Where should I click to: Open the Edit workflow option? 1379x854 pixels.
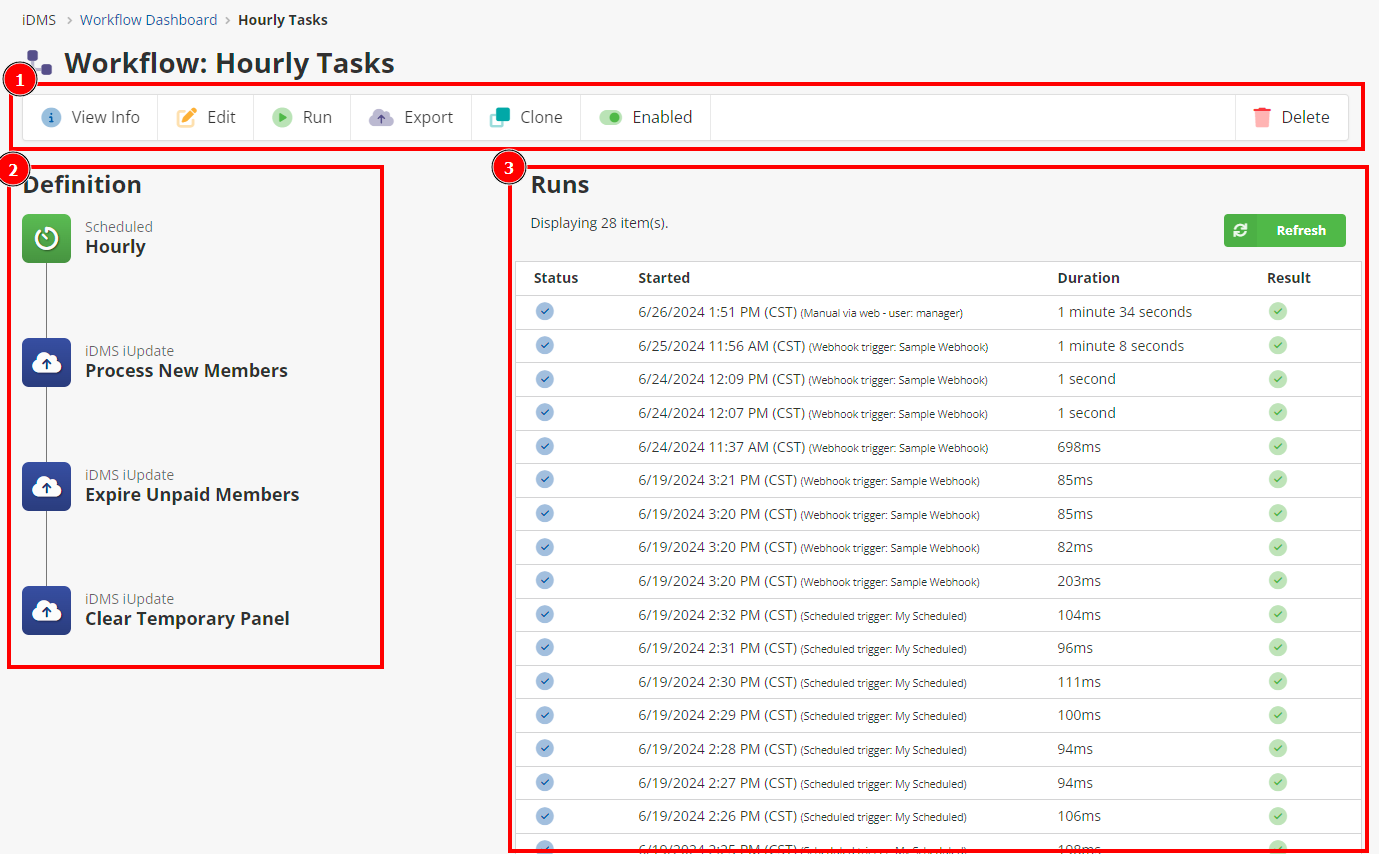(206, 117)
